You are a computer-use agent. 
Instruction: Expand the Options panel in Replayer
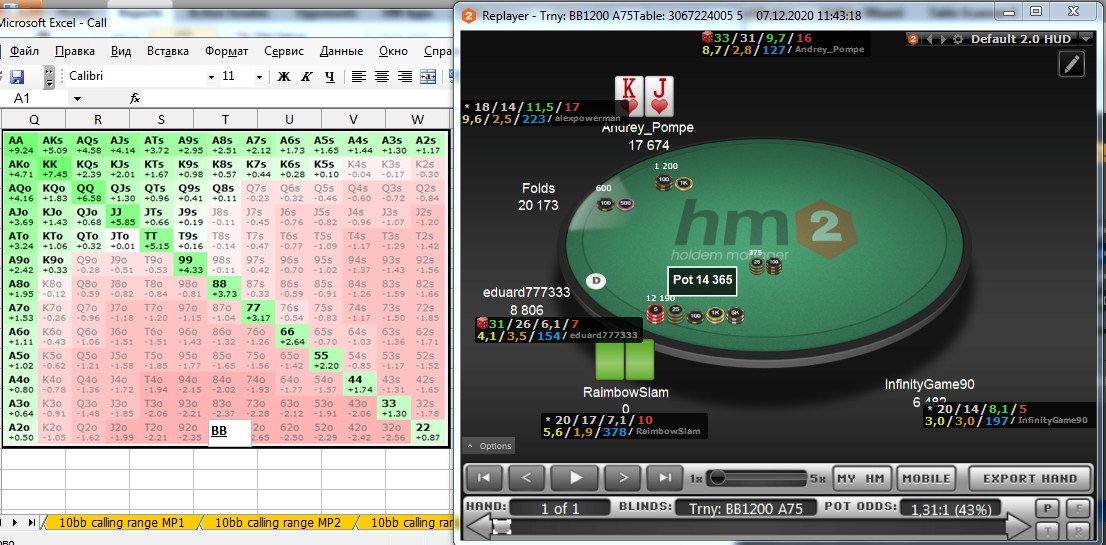(x=488, y=446)
